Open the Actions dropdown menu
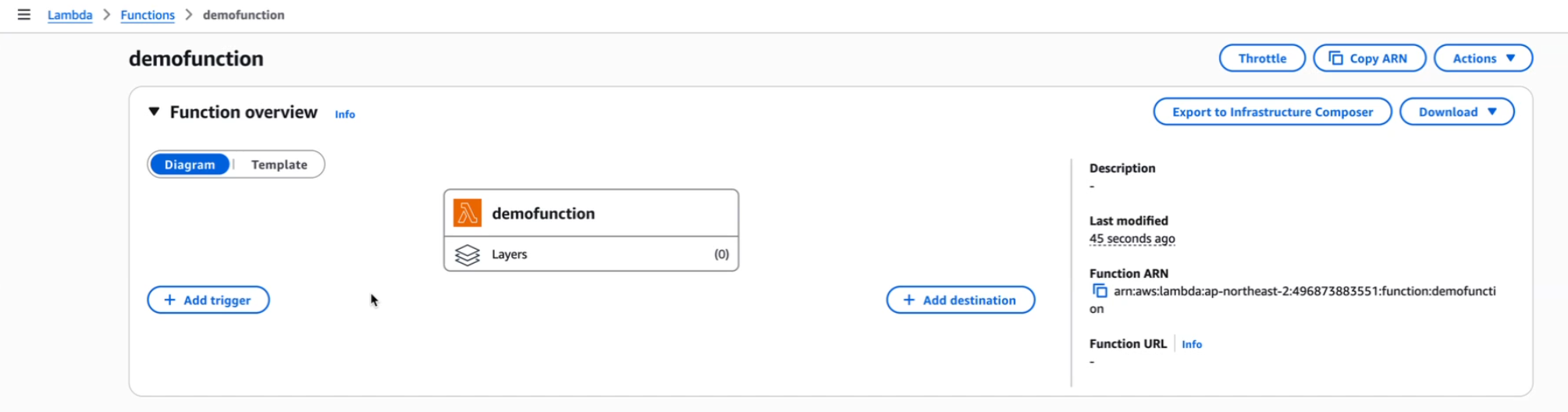 pyautogui.click(x=1482, y=59)
